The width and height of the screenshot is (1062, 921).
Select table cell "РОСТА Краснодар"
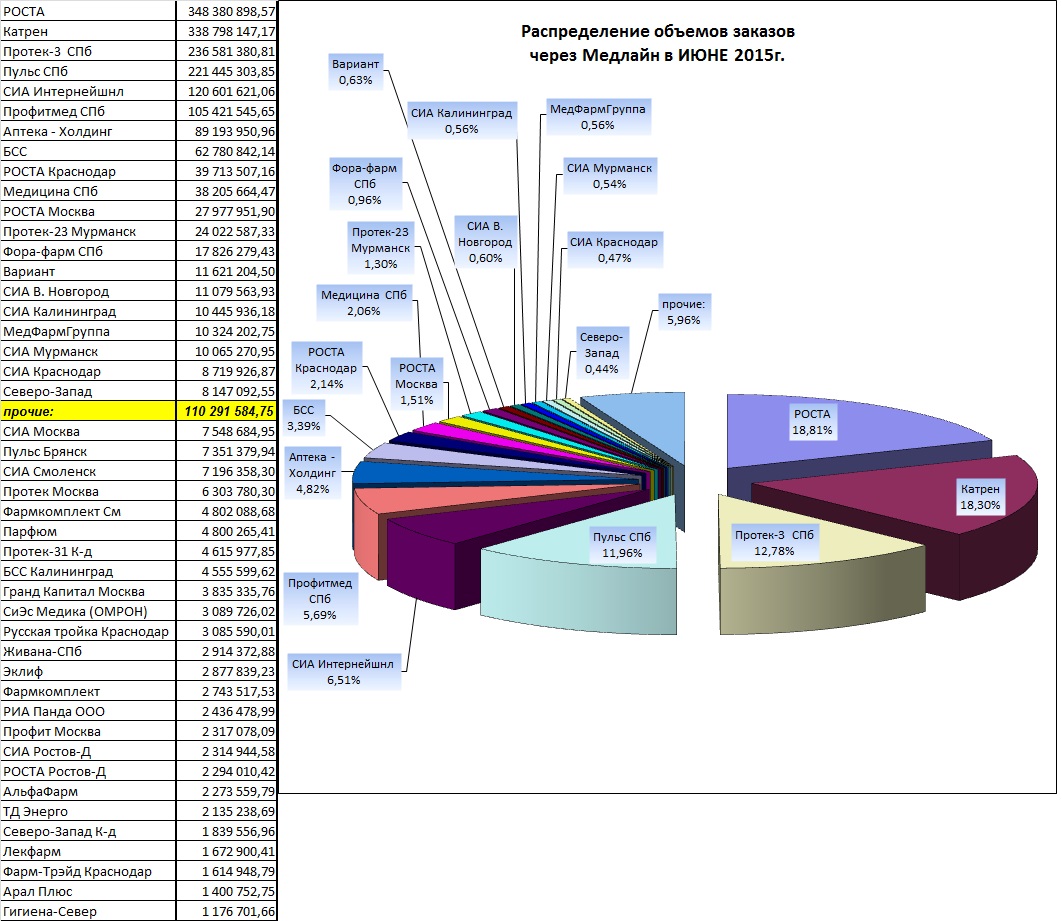(88, 171)
